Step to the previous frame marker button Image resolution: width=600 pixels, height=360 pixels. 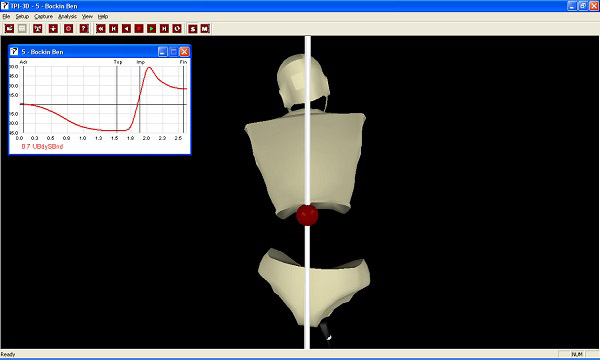[x=114, y=29]
